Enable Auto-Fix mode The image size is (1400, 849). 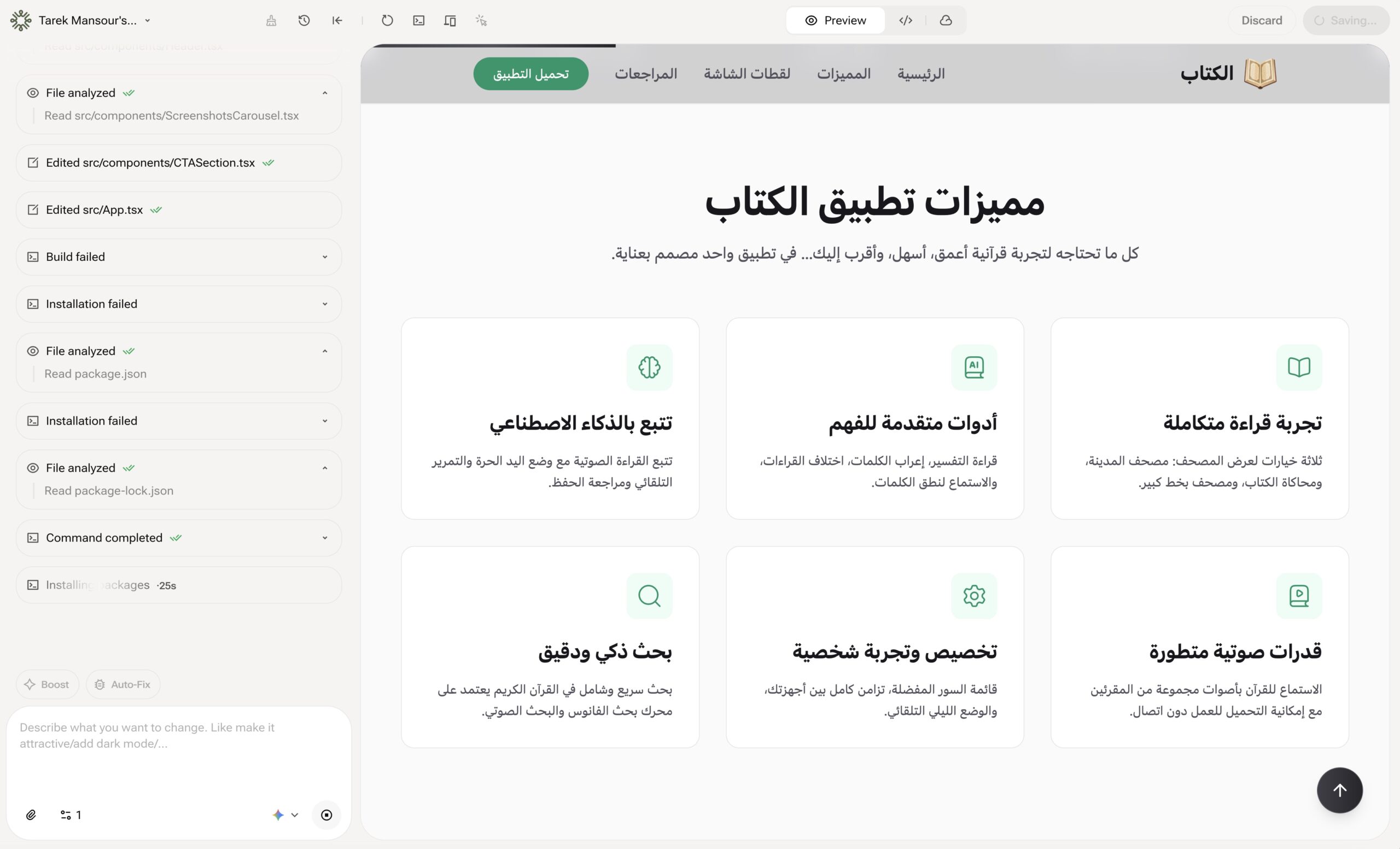(122, 684)
